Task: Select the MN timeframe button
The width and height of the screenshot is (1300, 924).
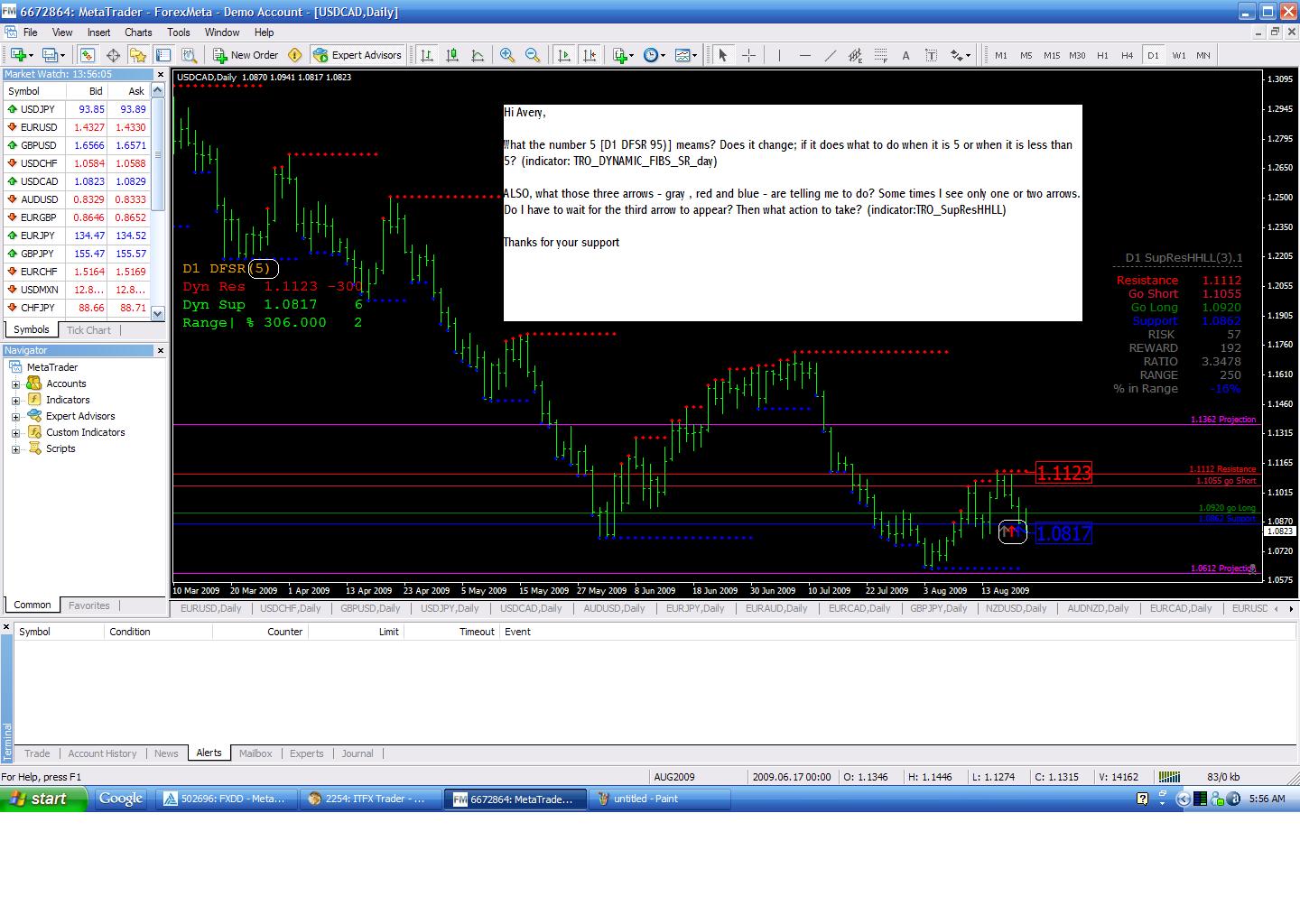Action: tap(1203, 55)
